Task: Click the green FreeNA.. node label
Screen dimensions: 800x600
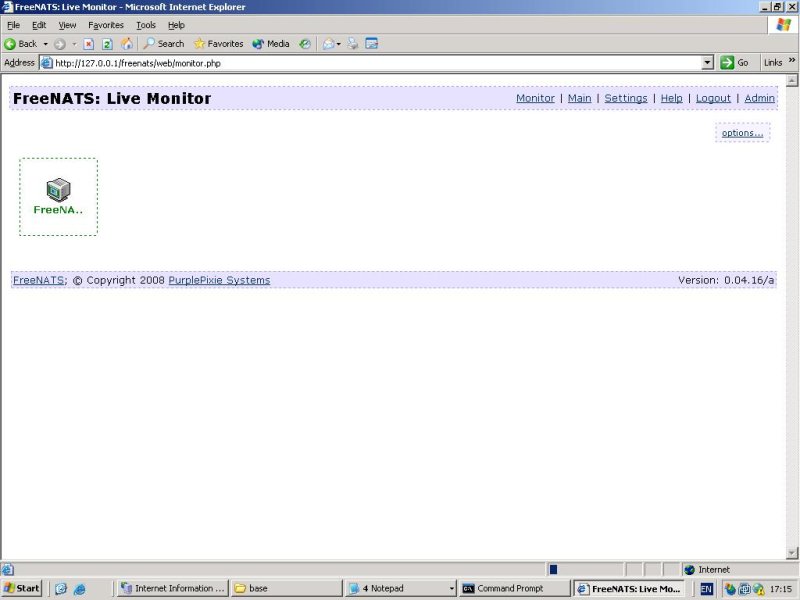Action: tap(58, 210)
